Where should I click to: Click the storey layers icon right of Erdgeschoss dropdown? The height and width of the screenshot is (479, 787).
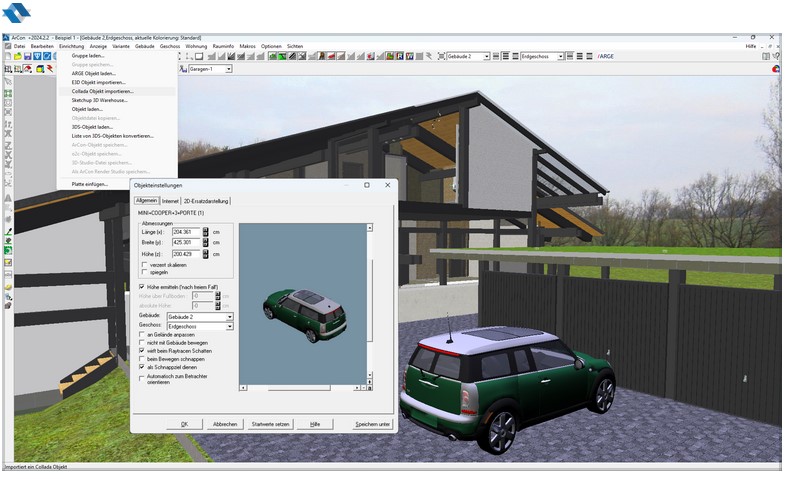pyautogui.click(x=570, y=56)
